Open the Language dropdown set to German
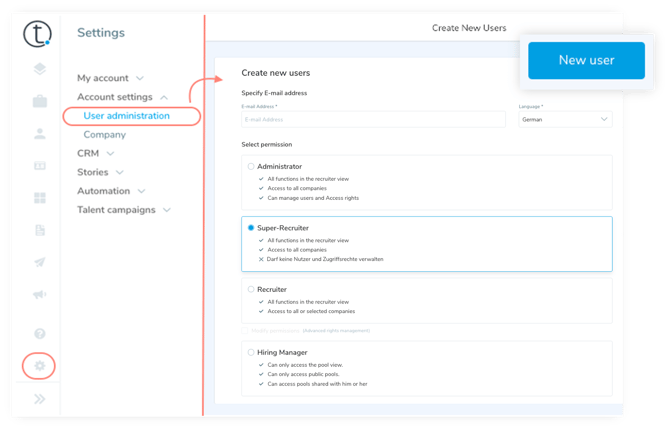670x430 pixels. pyautogui.click(x=565, y=119)
